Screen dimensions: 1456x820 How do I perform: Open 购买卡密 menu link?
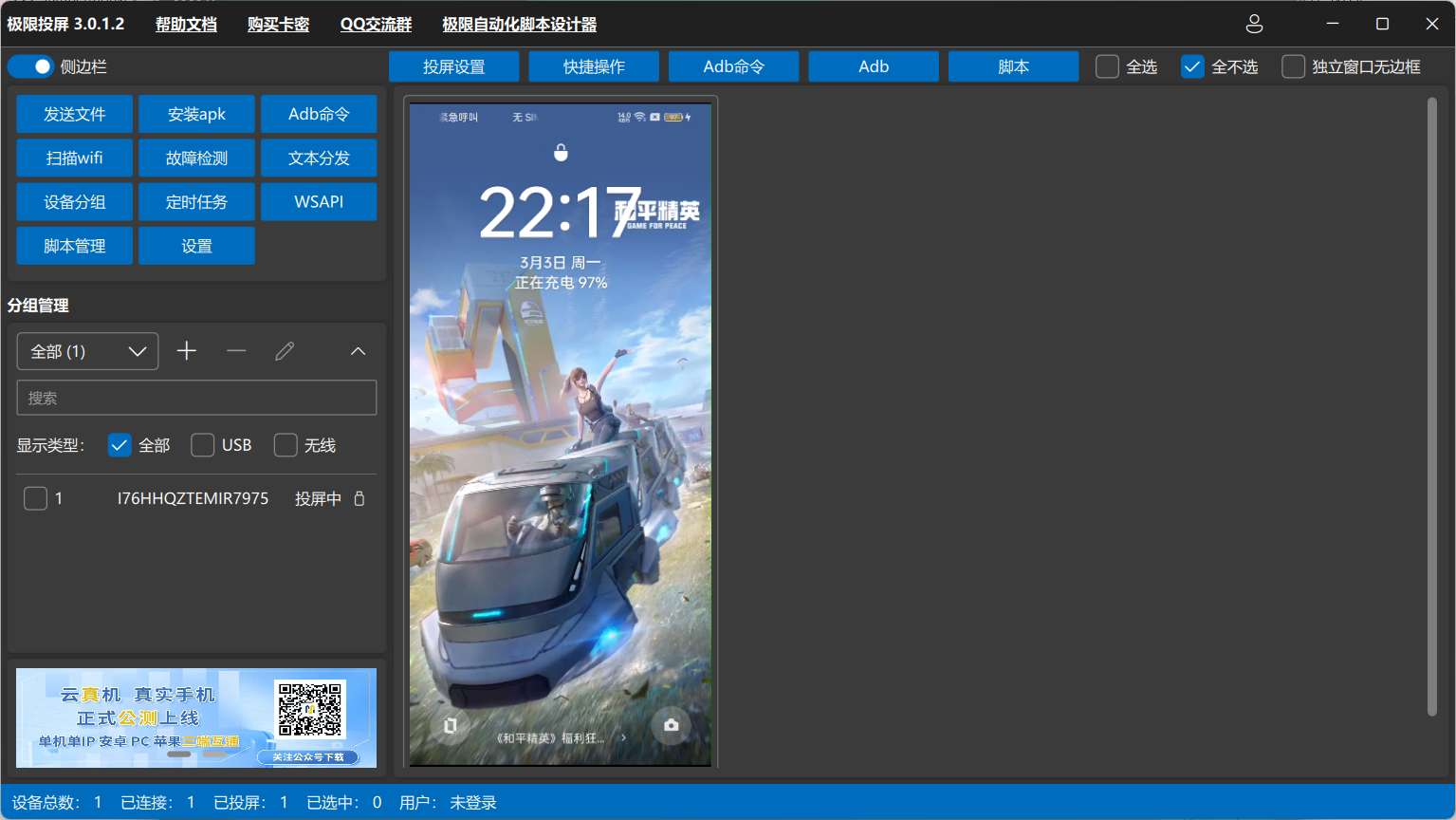278,24
